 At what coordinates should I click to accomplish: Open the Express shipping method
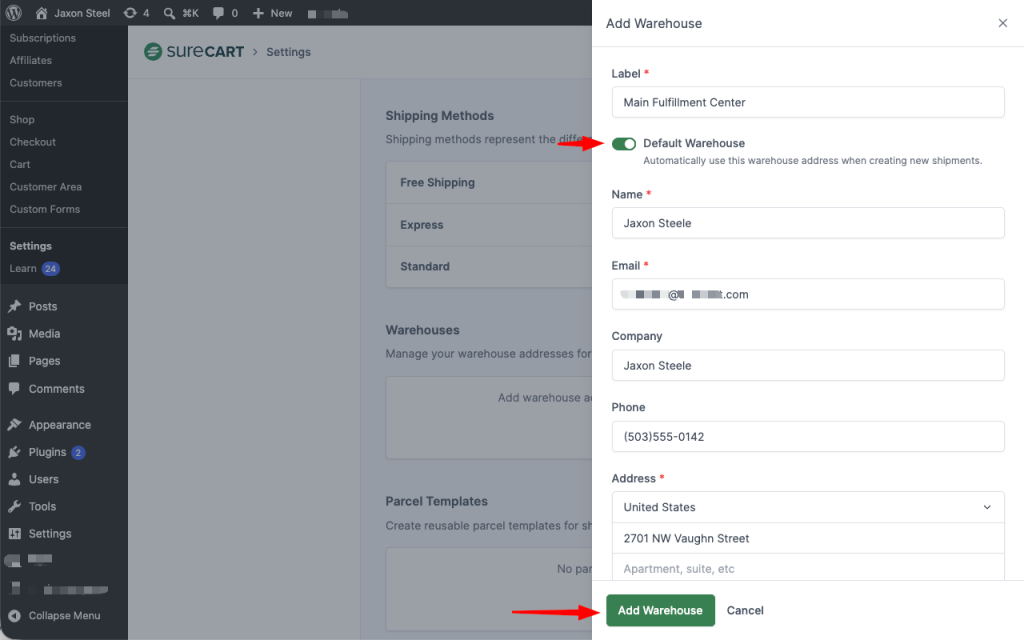click(489, 225)
